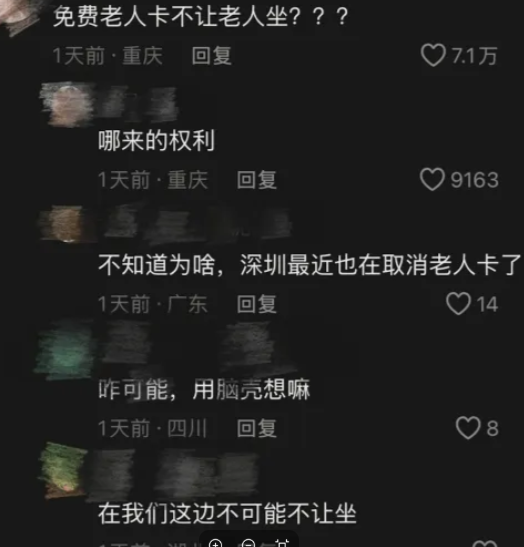The image size is (524, 547).
Task: Reply to the 用脑壳想嘛 comment from 四川
Action: 257,428
